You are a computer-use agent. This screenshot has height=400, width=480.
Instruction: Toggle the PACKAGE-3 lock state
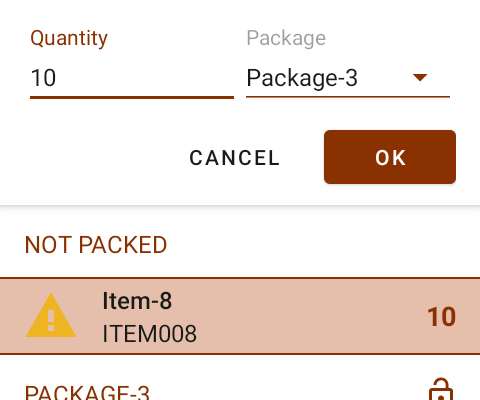[x=441, y=389]
